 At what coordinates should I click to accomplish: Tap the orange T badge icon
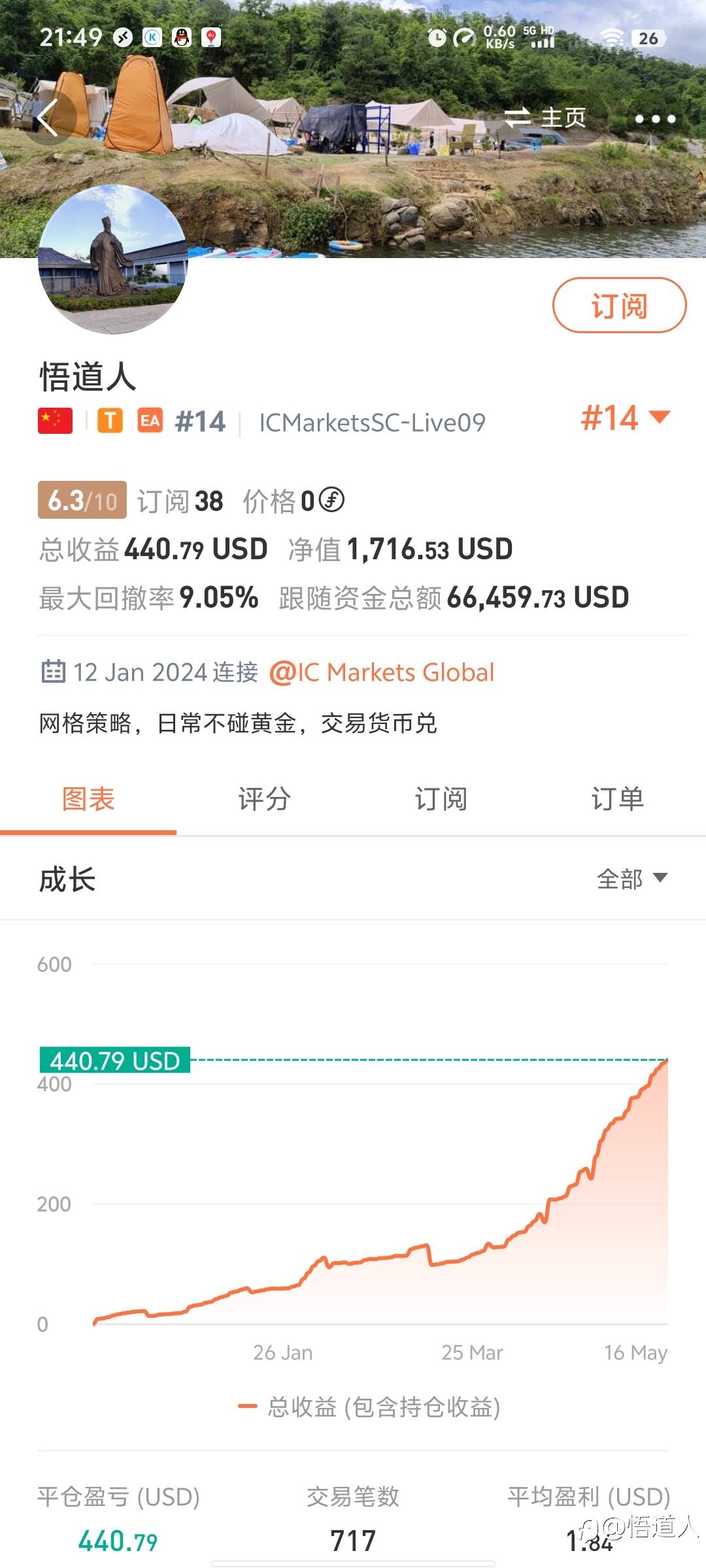[110, 421]
